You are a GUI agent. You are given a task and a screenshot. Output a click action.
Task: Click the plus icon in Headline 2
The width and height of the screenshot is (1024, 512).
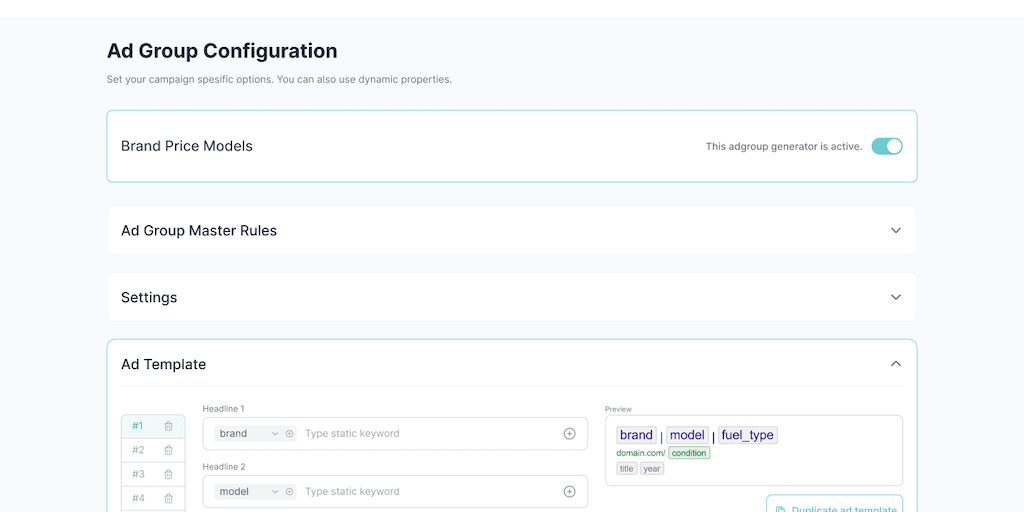[569, 492]
